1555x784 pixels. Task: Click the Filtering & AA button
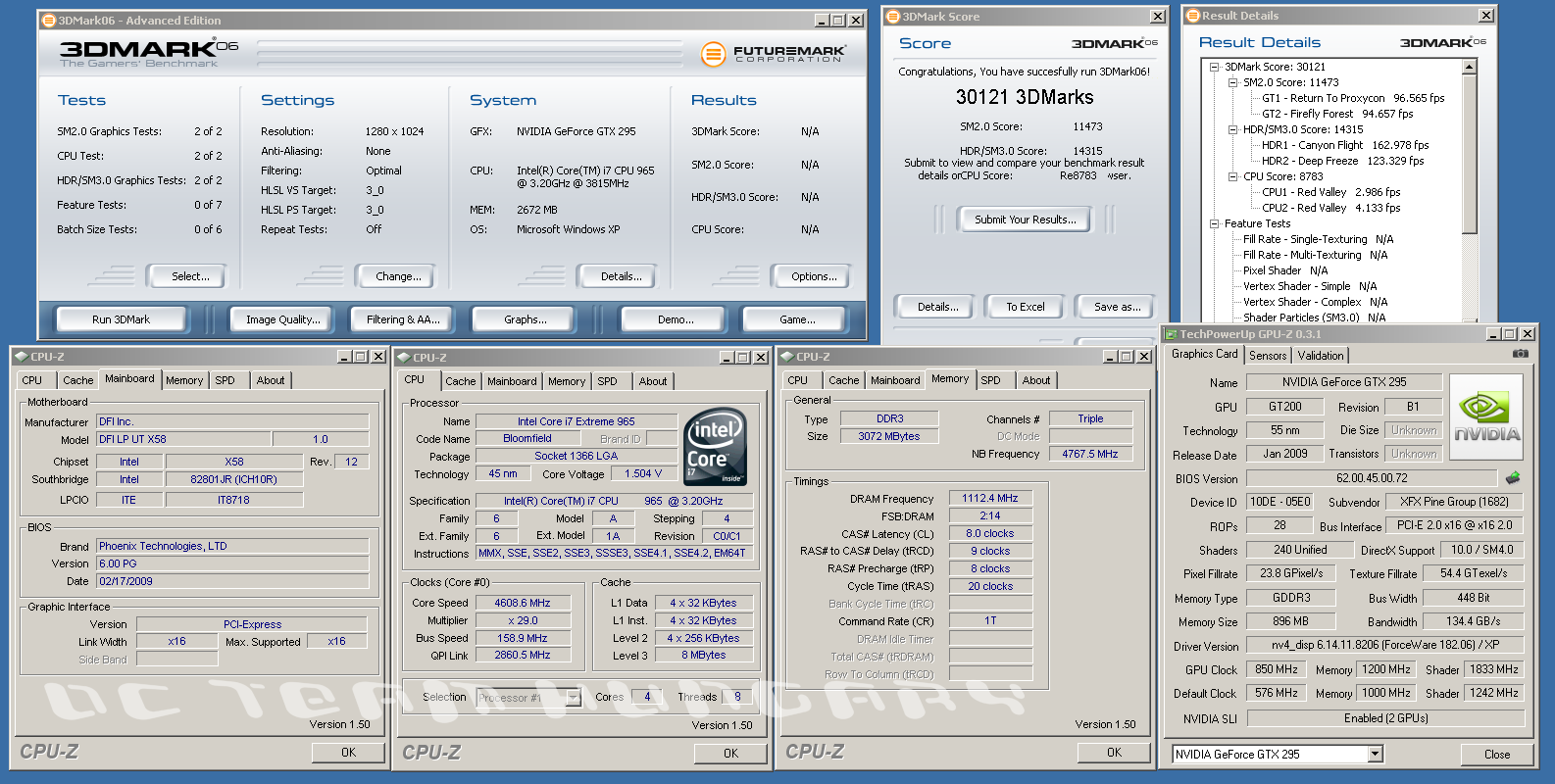tap(403, 319)
